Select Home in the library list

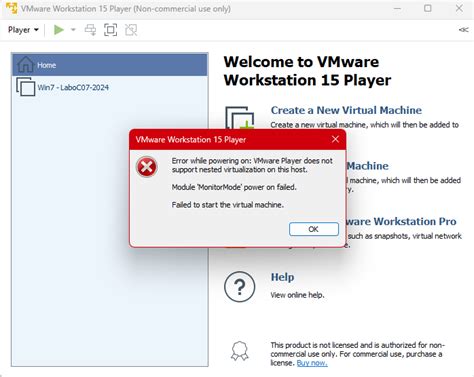point(110,65)
